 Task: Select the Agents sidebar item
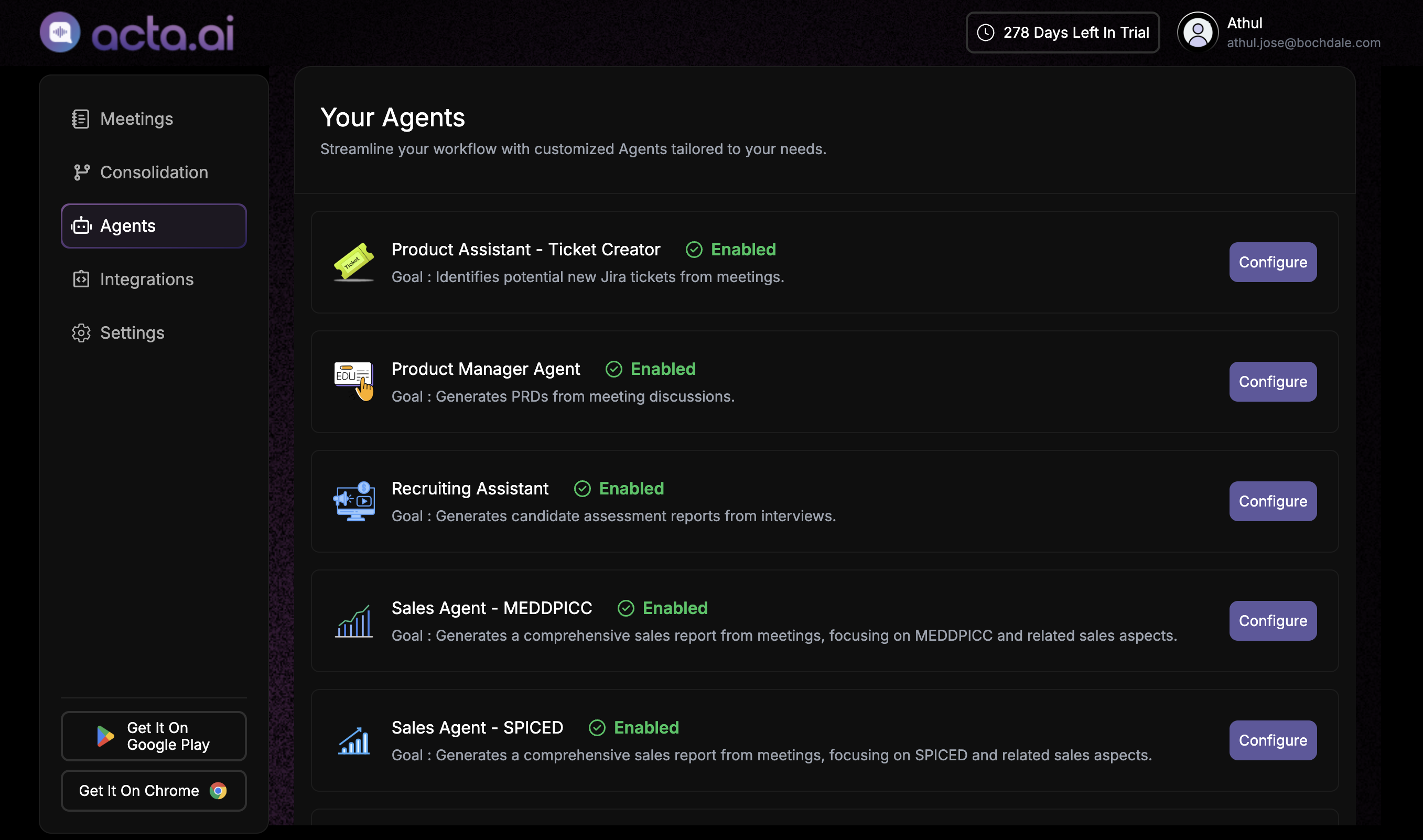pos(154,226)
